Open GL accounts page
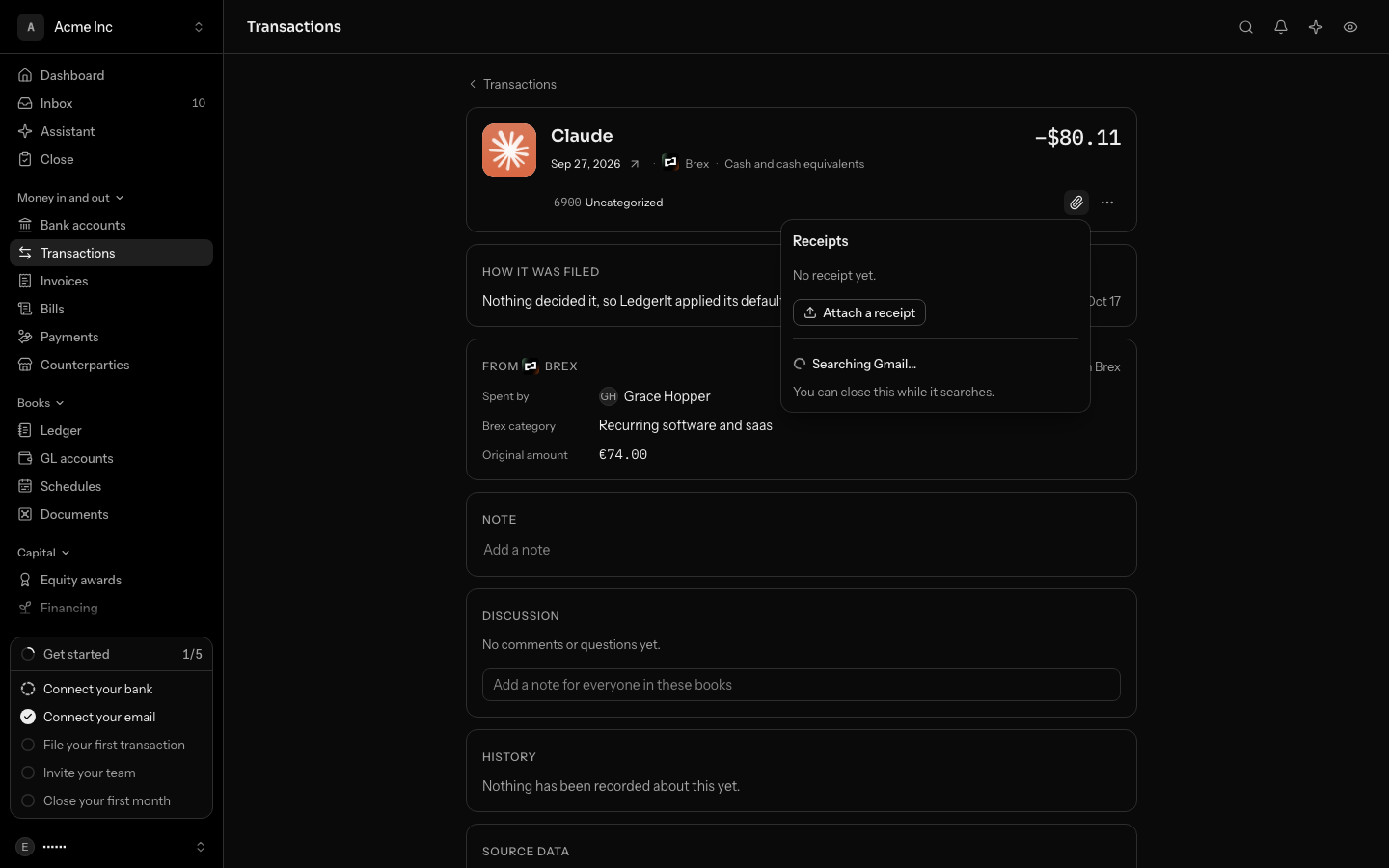The height and width of the screenshot is (868, 1389). [x=111, y=458]
